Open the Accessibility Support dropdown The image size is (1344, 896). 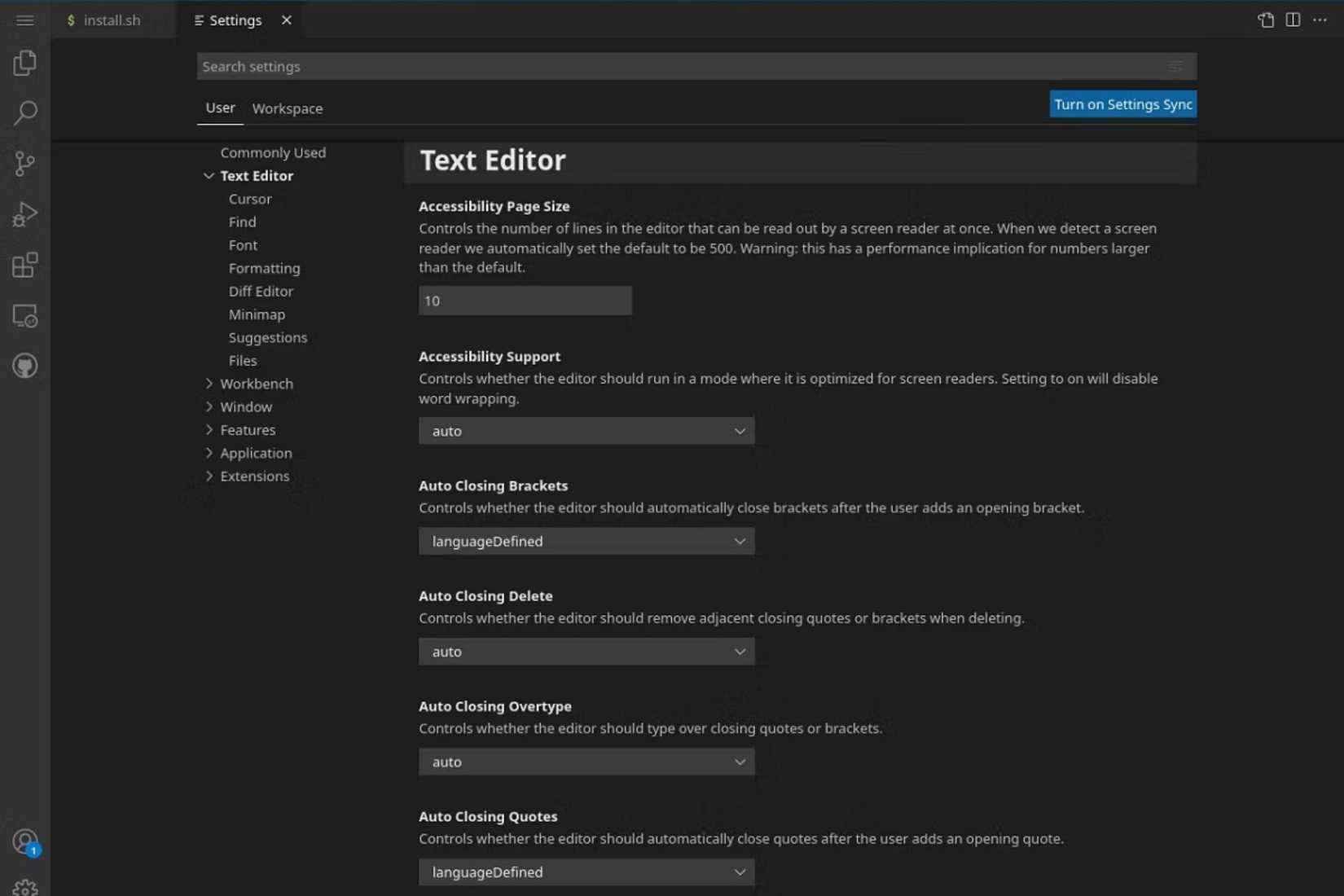tap(586, 431)
